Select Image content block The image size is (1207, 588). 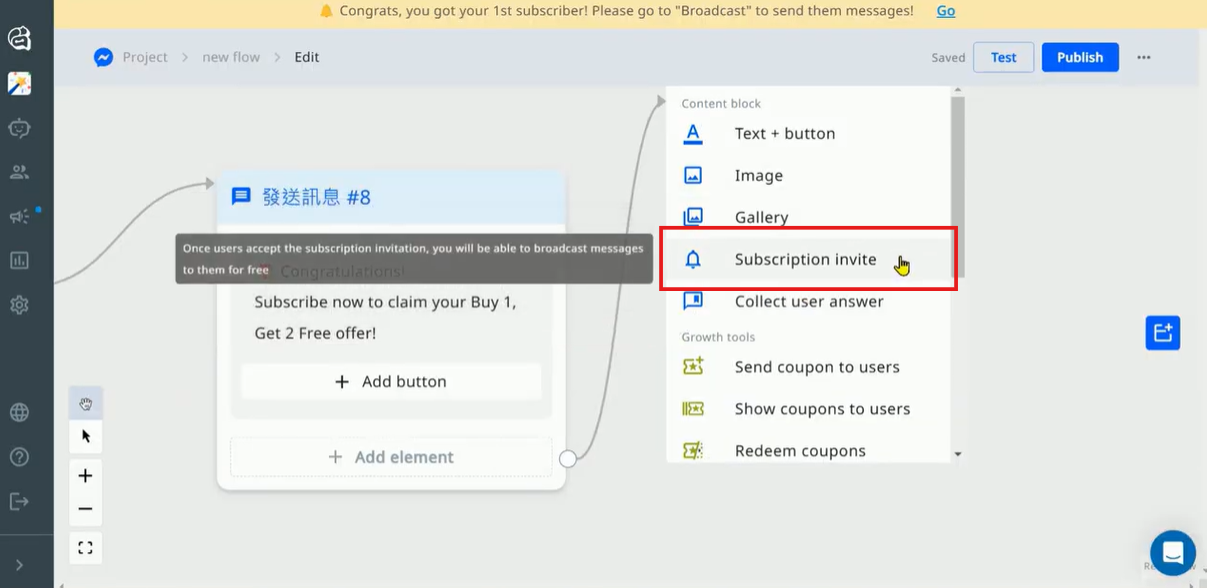(807, 175)
